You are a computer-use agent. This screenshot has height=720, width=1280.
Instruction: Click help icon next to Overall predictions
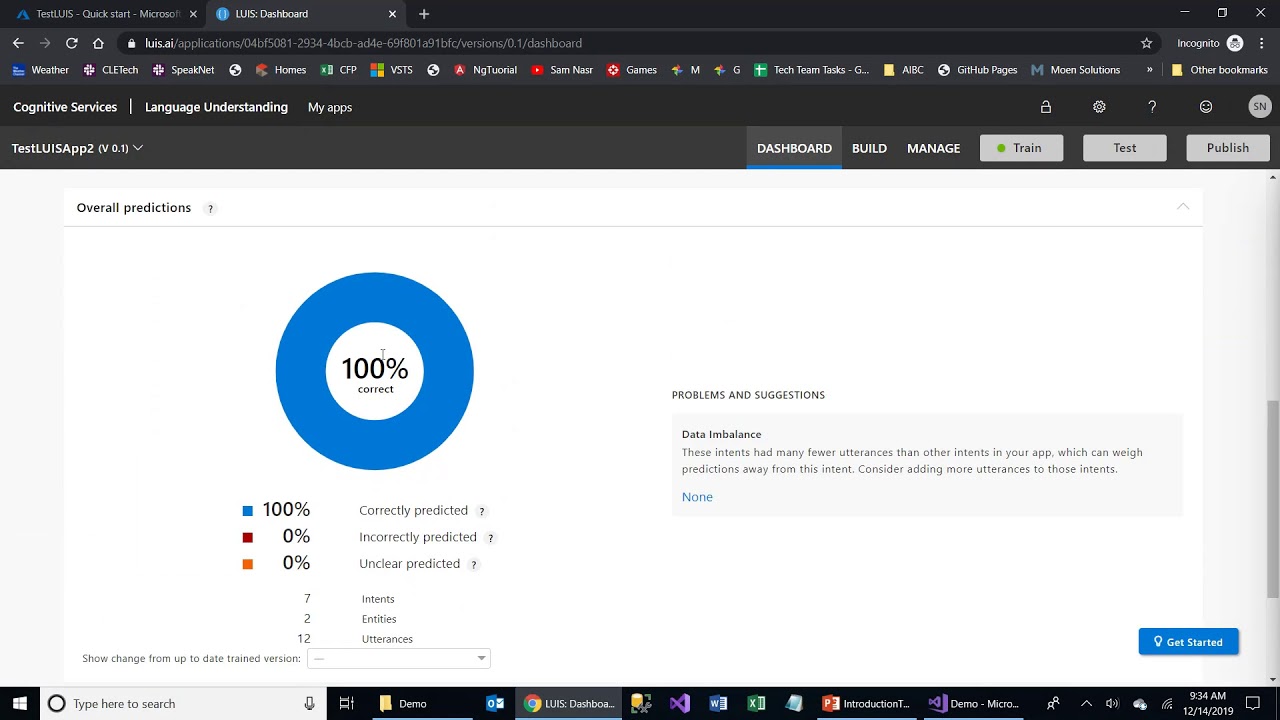210,208
